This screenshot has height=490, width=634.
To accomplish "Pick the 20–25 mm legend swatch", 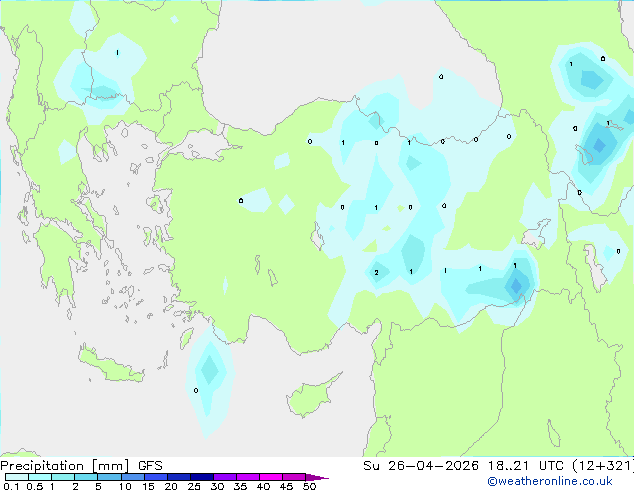I will coord(179,477).
